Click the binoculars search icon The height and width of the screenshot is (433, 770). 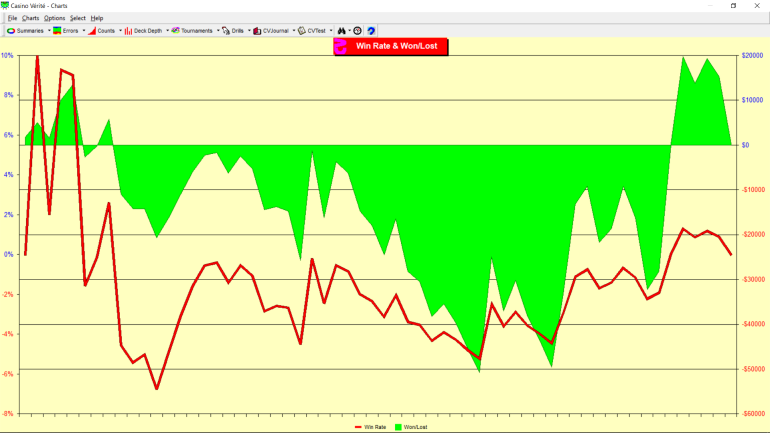click(341, 31)
